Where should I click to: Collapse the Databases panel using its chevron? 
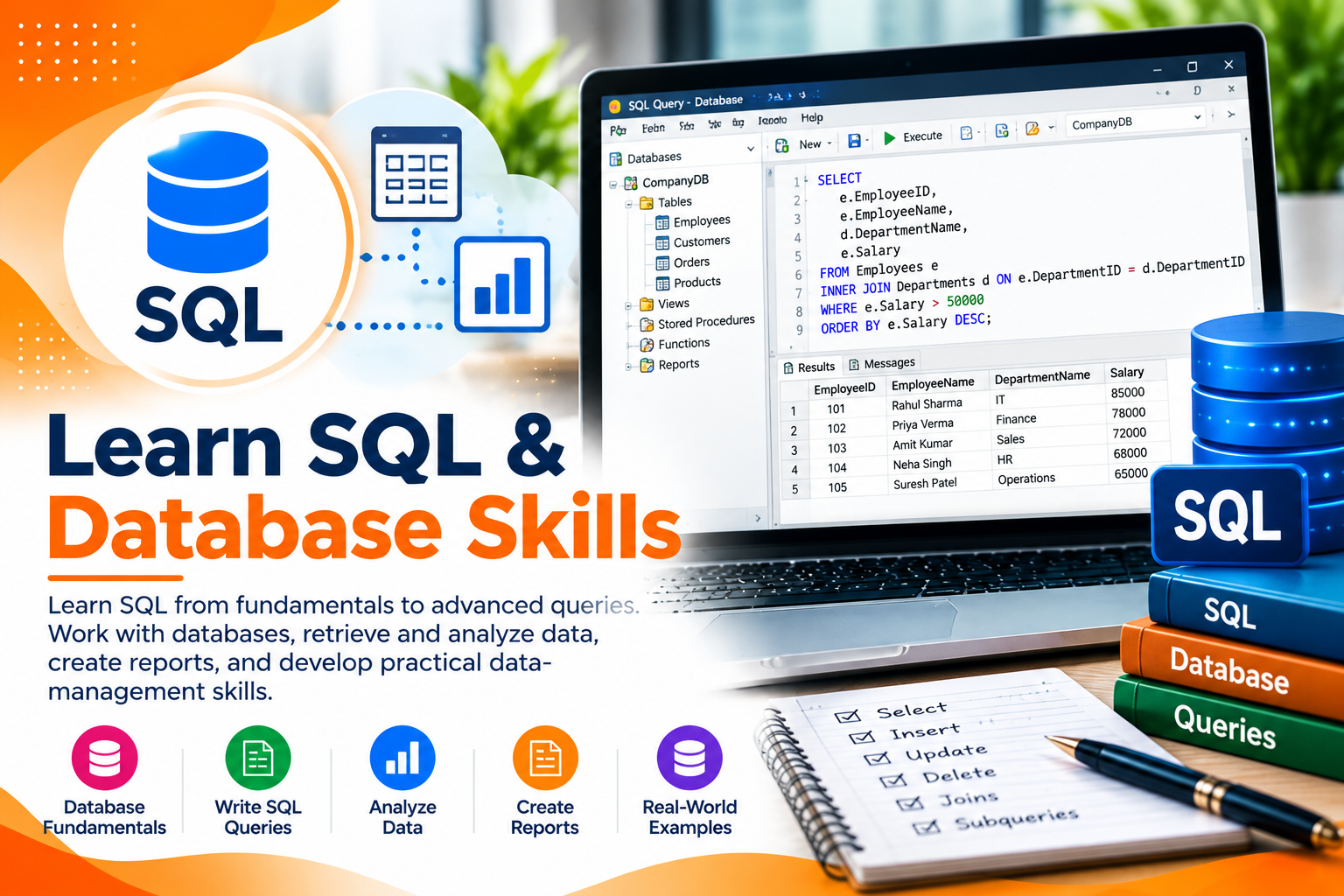(750, 150)
